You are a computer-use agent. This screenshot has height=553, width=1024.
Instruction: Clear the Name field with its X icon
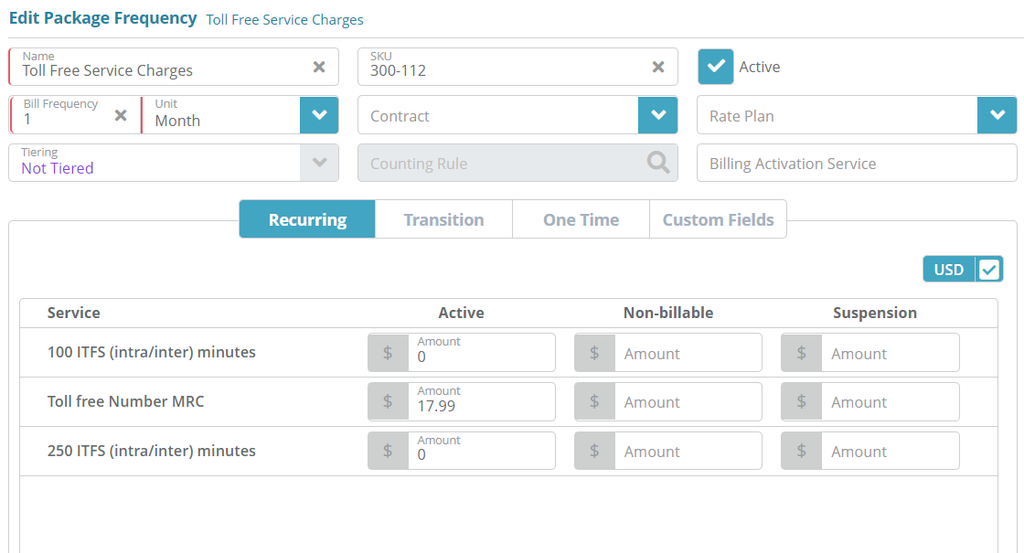click(x=319, y=67)
